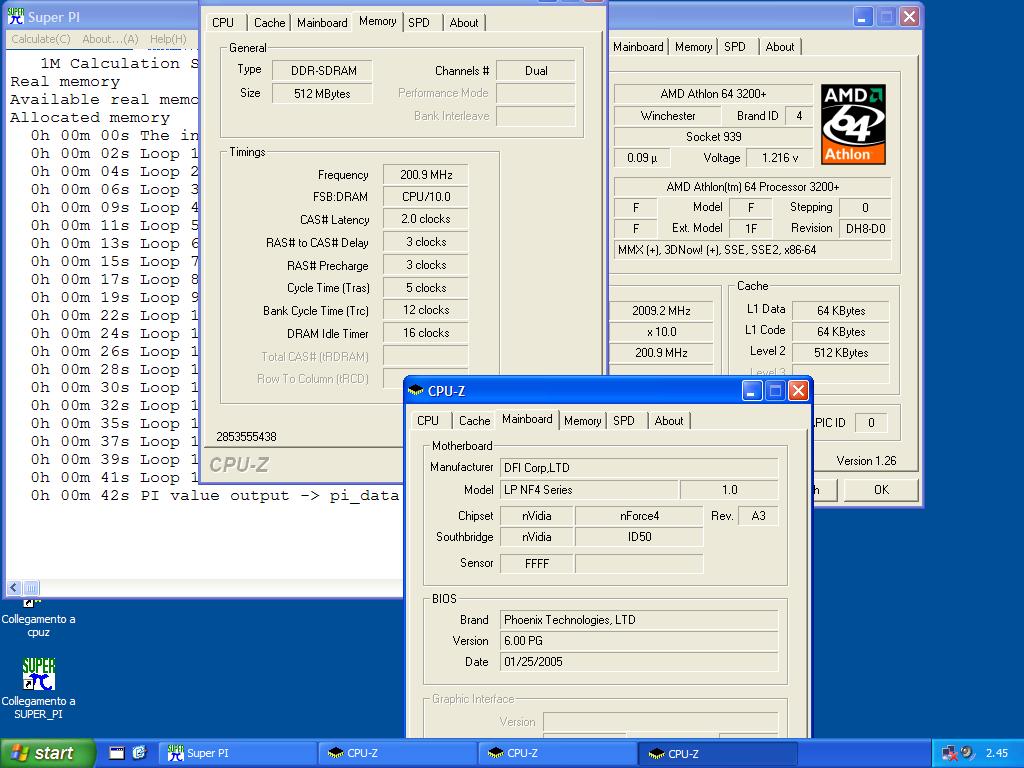
Task: Open About tab in background processor window
Action: click(x=780, y=47)
